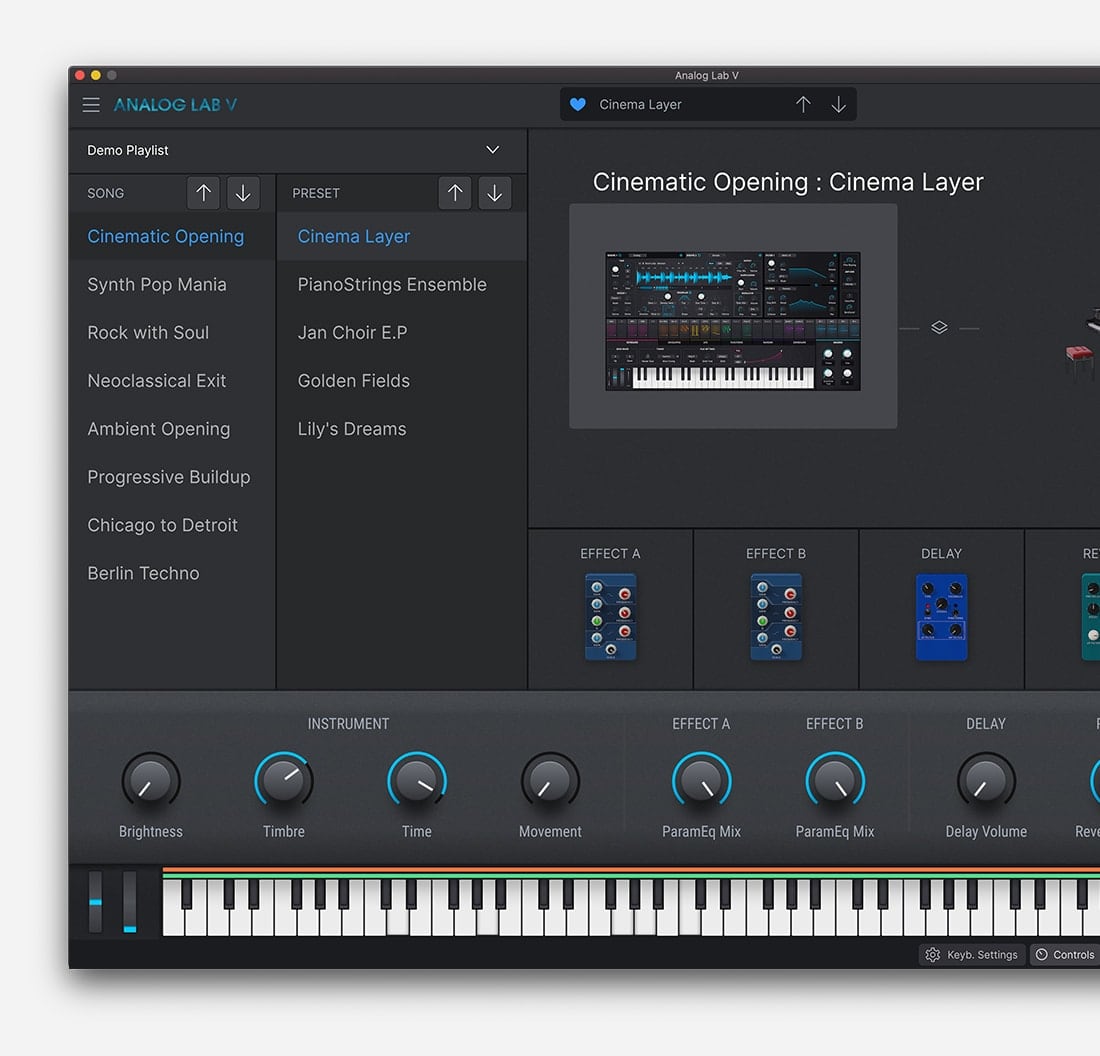This screenshot has height=1056, width=1100.
Task: Select the Neoclassical Exit song
Action: click(172, 381)
